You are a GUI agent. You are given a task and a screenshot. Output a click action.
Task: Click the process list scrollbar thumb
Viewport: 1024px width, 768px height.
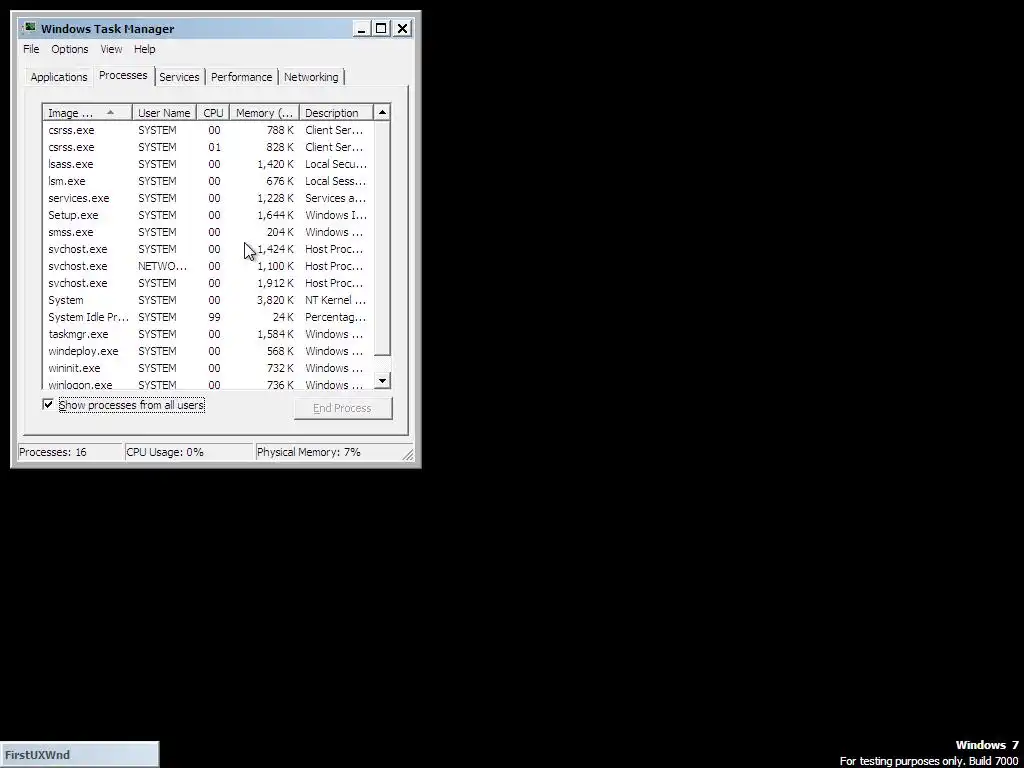click(x=382, y=238)
